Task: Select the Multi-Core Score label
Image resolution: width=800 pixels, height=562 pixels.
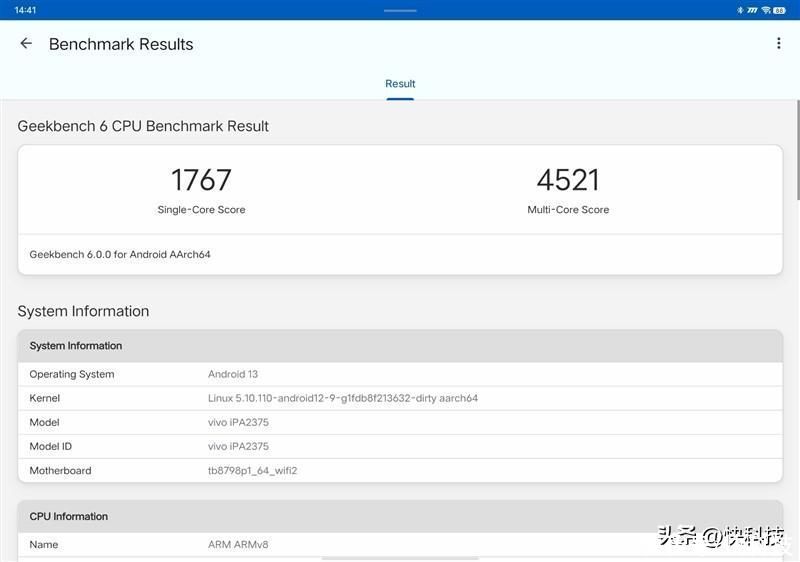Action: coord(568,210)
